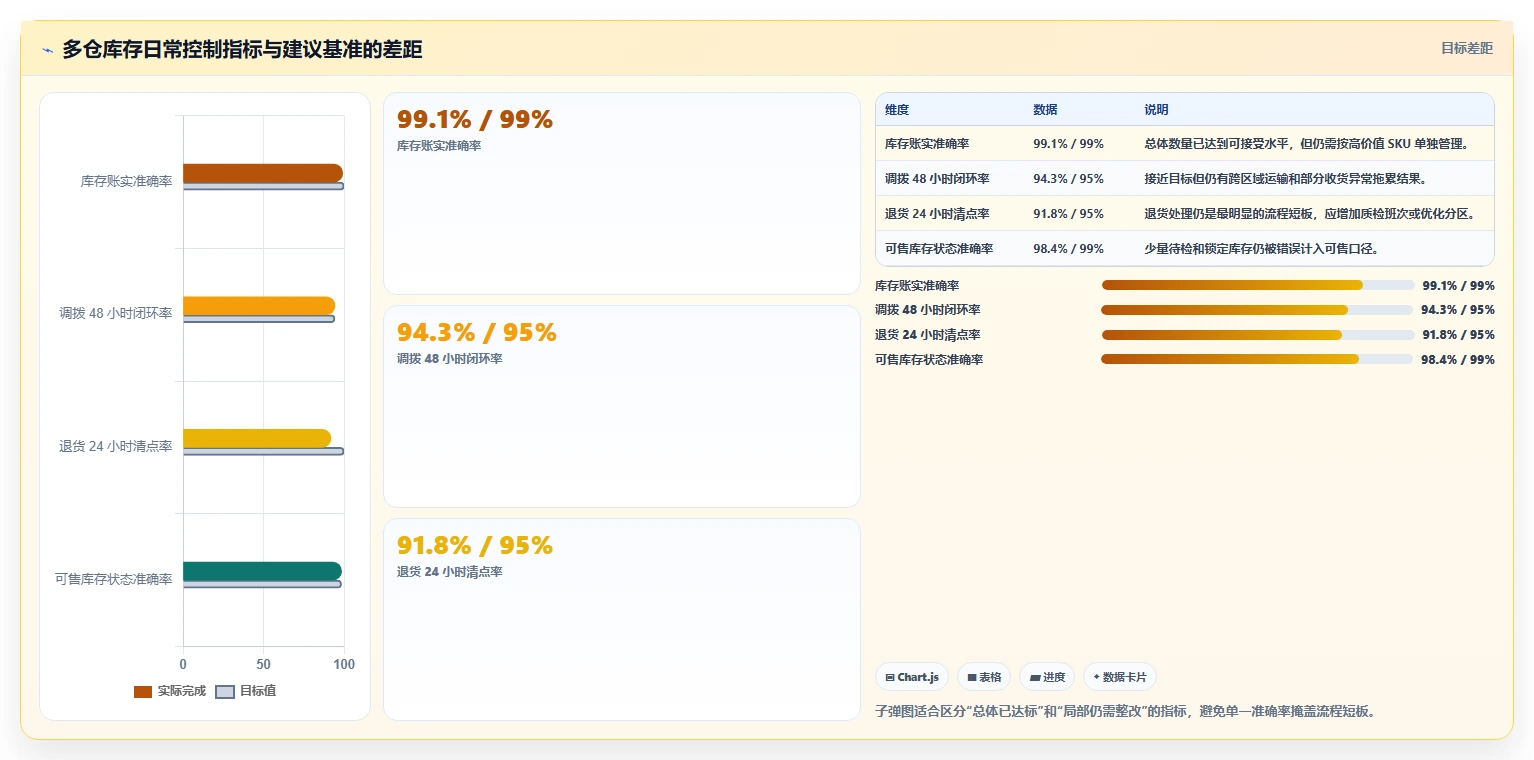Viewport: 1534px width, 760px height.
Task: Click the 可售库存状态准确率 teal chart bar
Action: pos(262,571)
